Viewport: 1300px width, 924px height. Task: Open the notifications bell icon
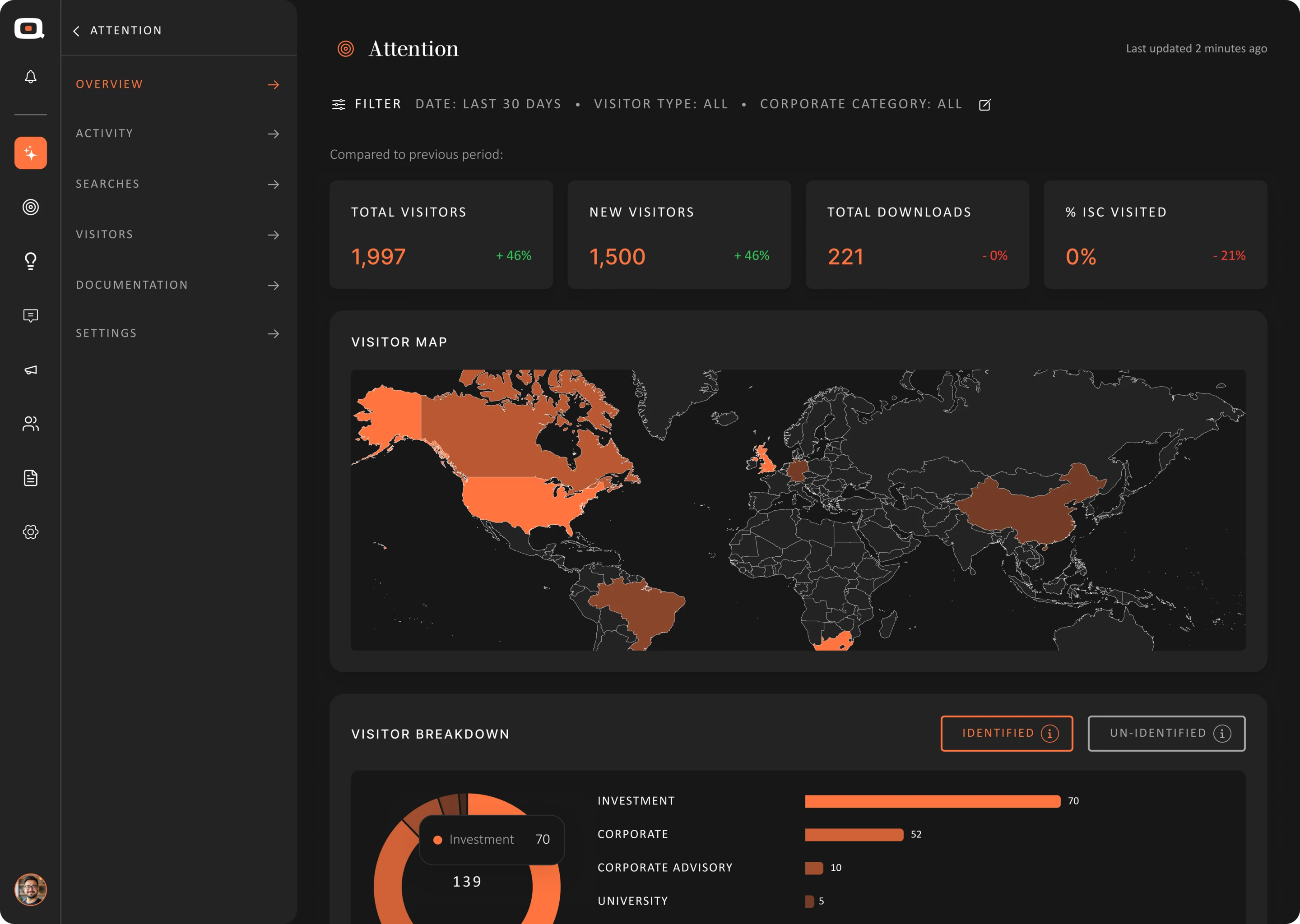31,76
